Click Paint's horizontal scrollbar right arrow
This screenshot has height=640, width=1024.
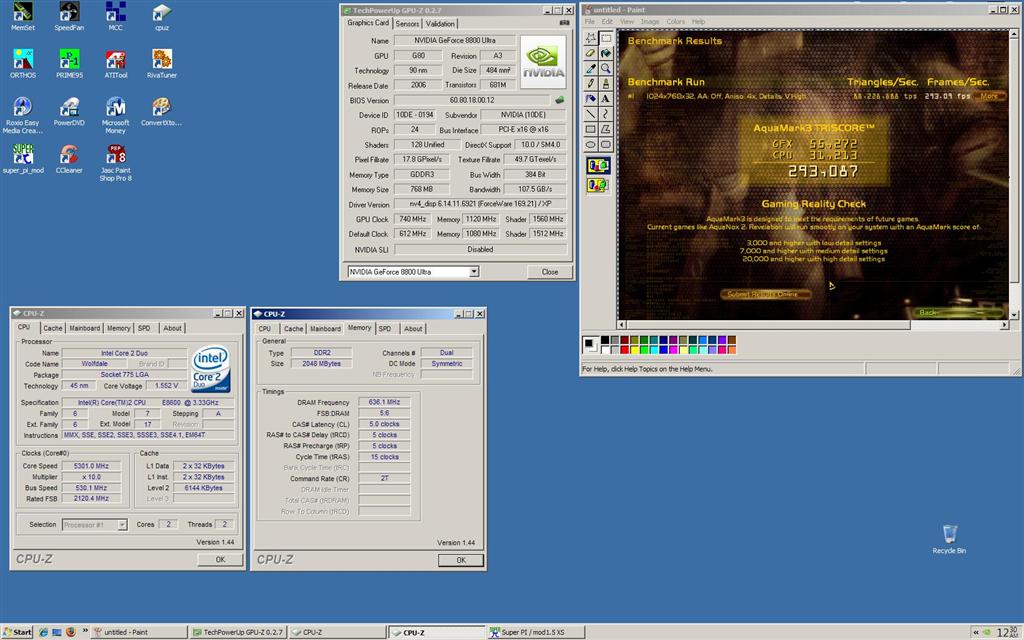(x=1004, y=325)
